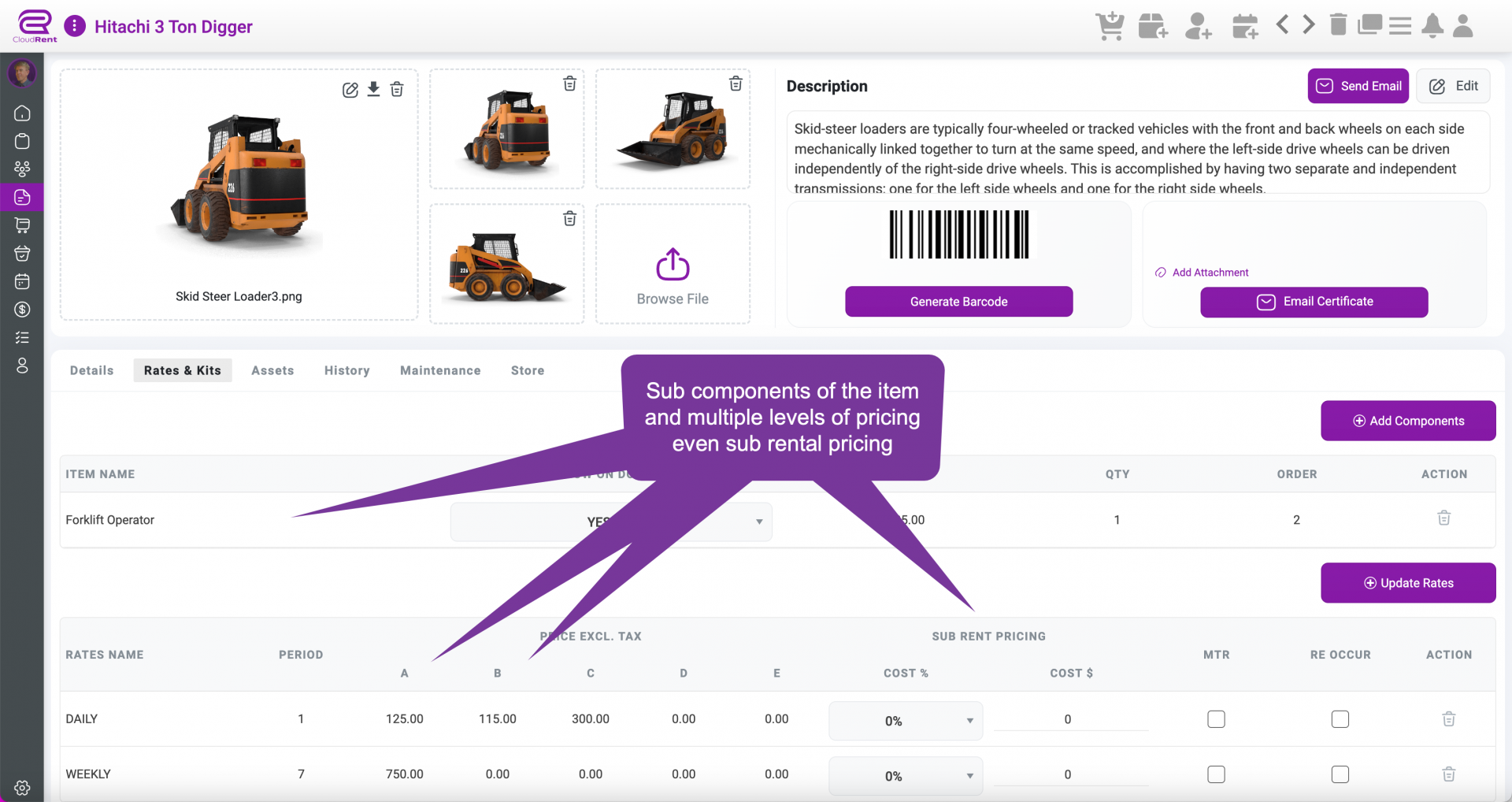Click the barcode image

[958, 234]
